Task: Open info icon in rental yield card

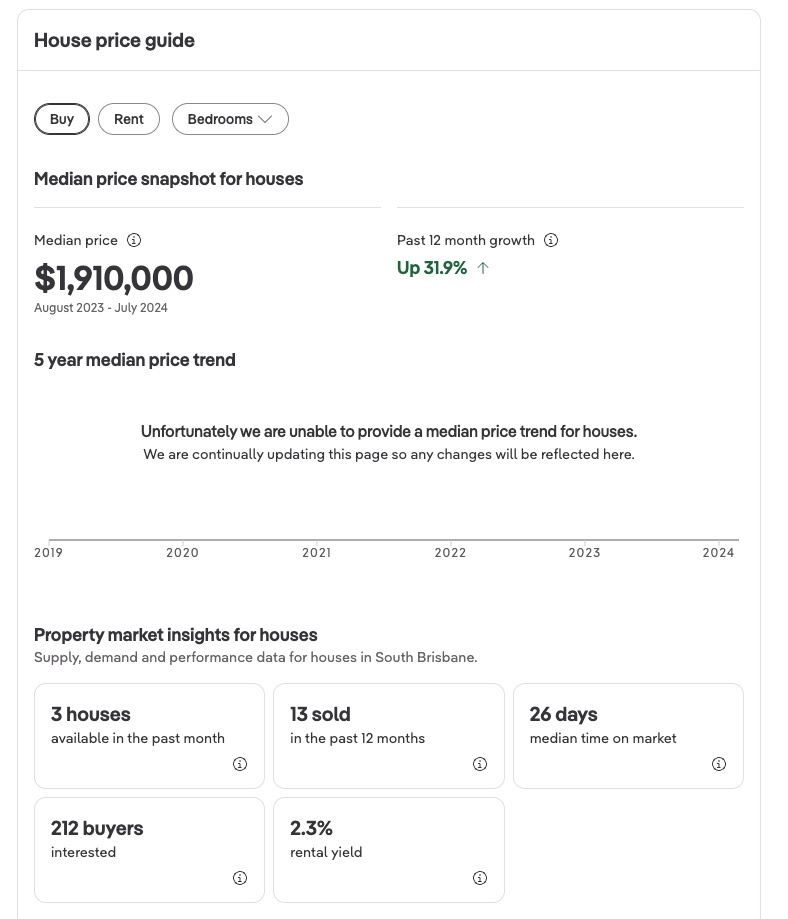Action: point(480,878)
